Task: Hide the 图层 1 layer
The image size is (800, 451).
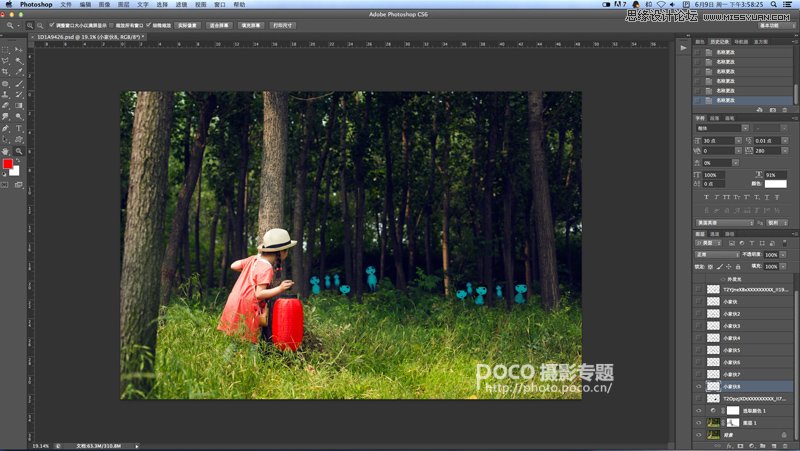Action: pyautogui.click(x=698, y=422)
